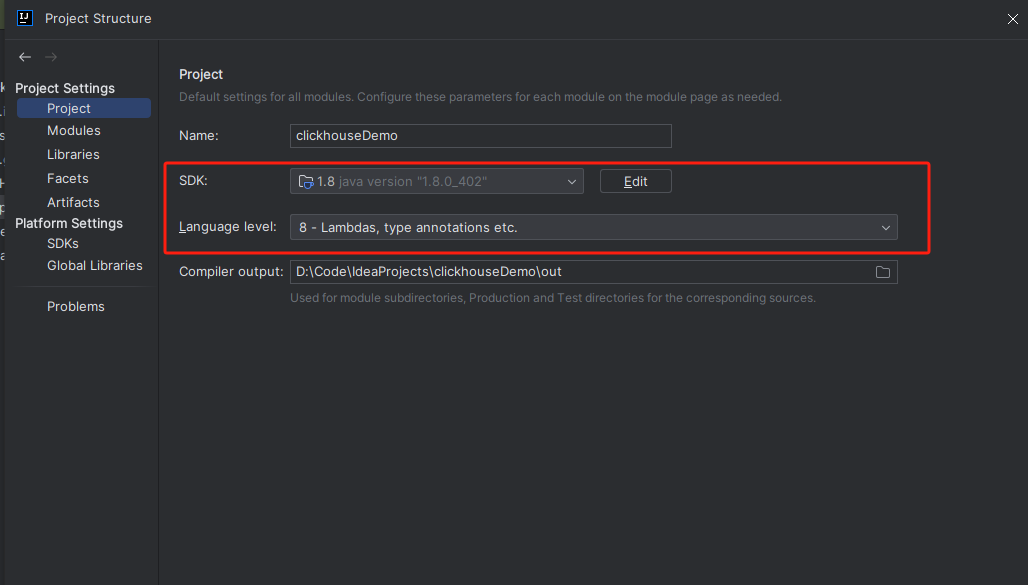Show the Problems page

point(75,306)
